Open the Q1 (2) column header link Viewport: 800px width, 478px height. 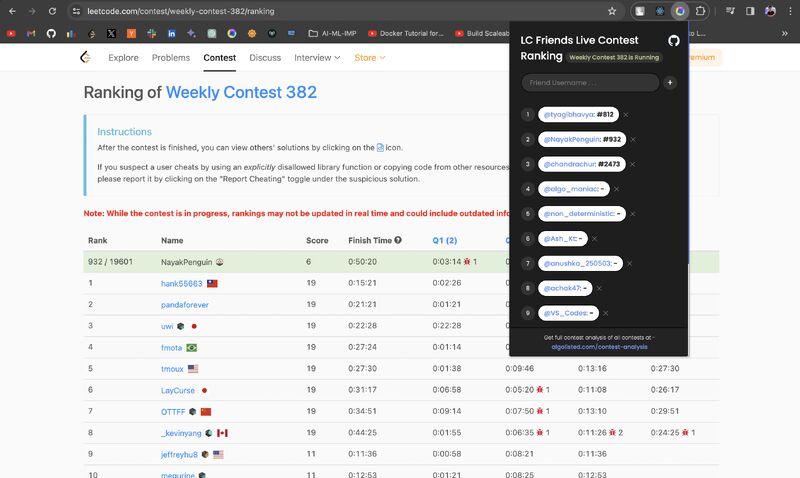point(445,240)
